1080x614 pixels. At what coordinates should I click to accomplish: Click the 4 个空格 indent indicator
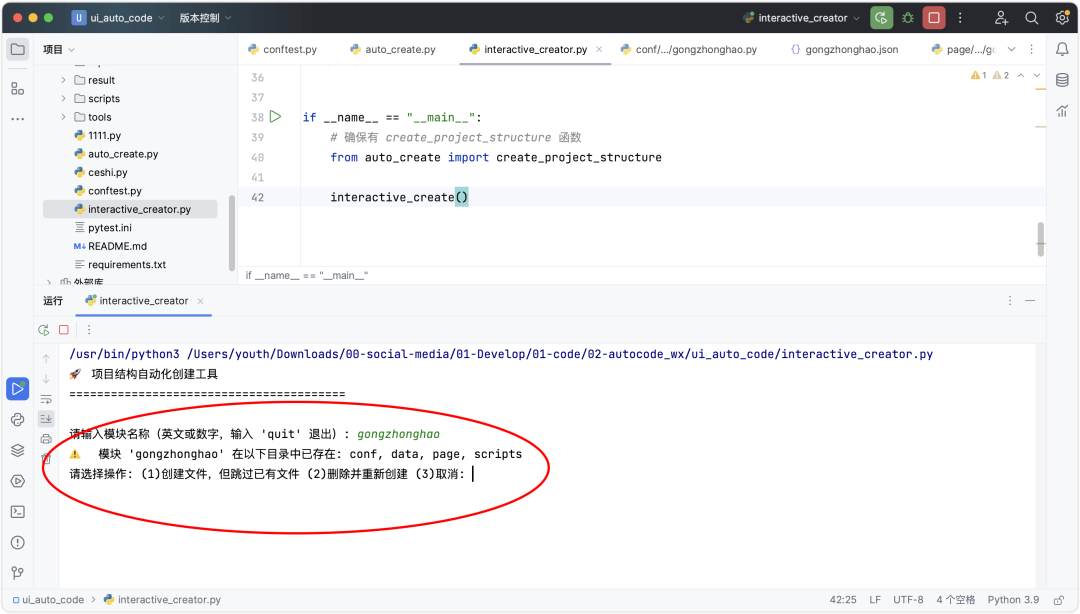[x=955, y=600]
